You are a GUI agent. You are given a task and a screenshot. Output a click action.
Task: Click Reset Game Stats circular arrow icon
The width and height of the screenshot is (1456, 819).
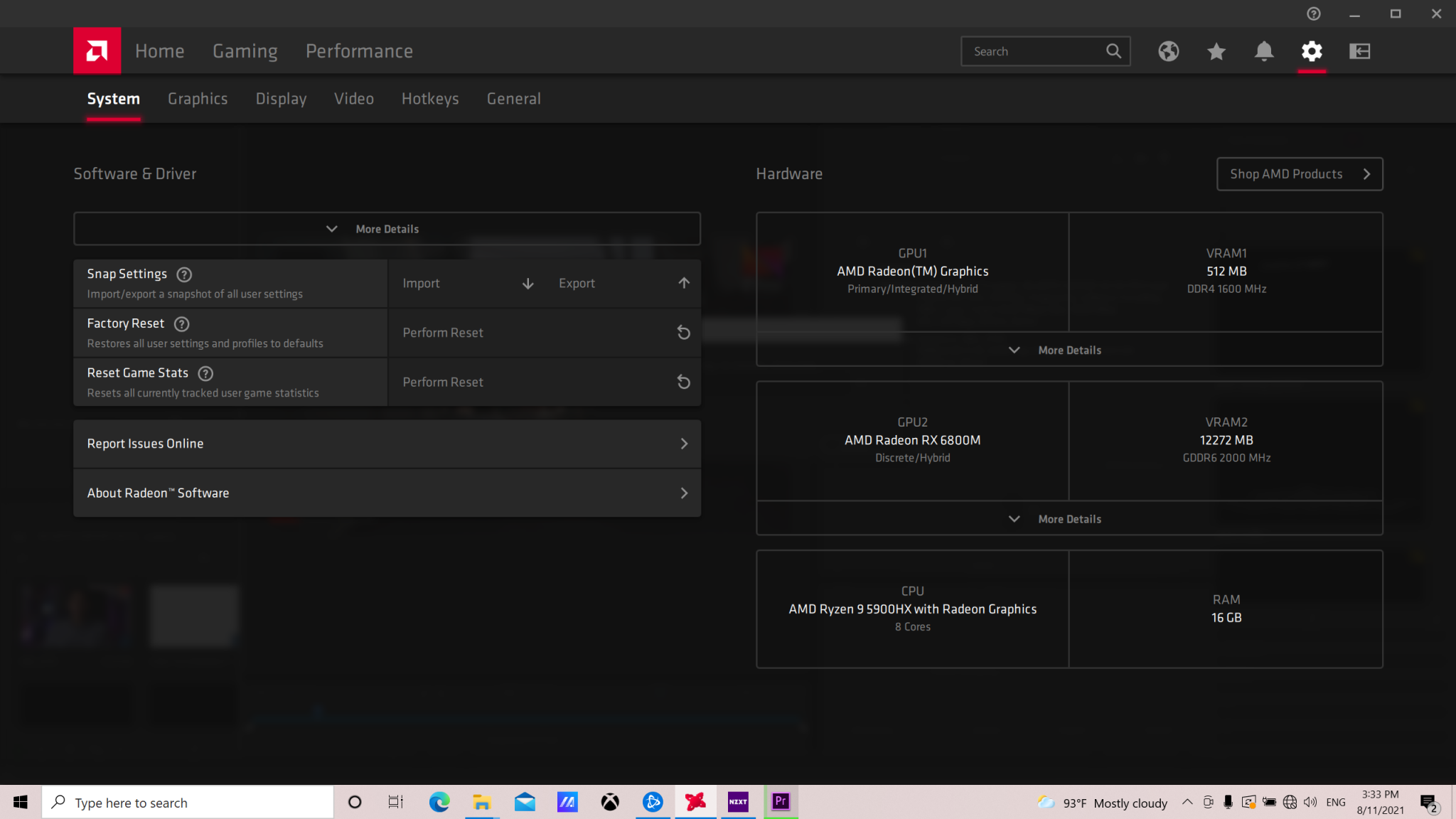pos(683,382)
